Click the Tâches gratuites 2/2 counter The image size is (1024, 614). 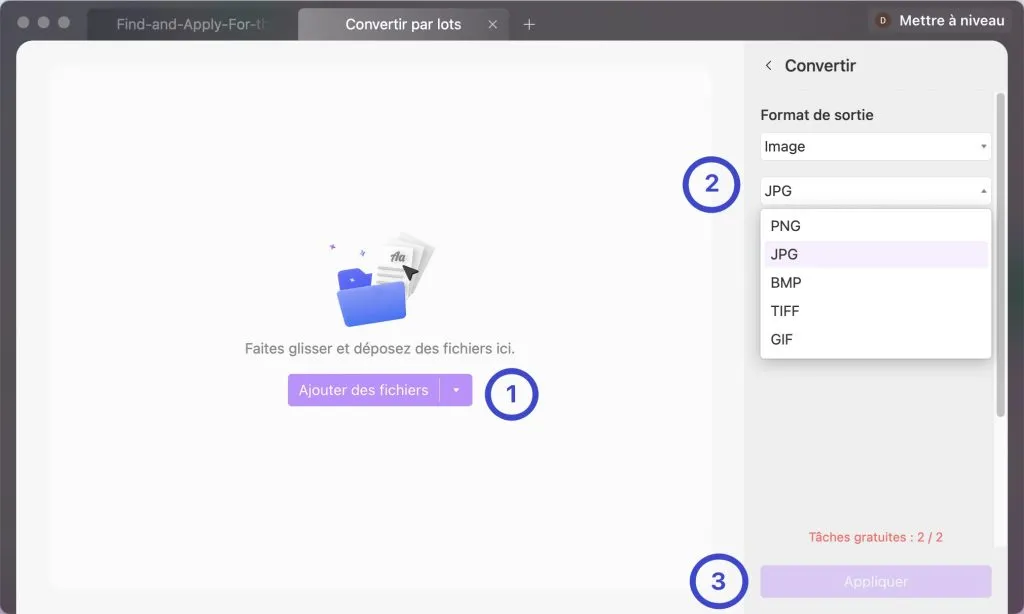click(x=876, y=537)
